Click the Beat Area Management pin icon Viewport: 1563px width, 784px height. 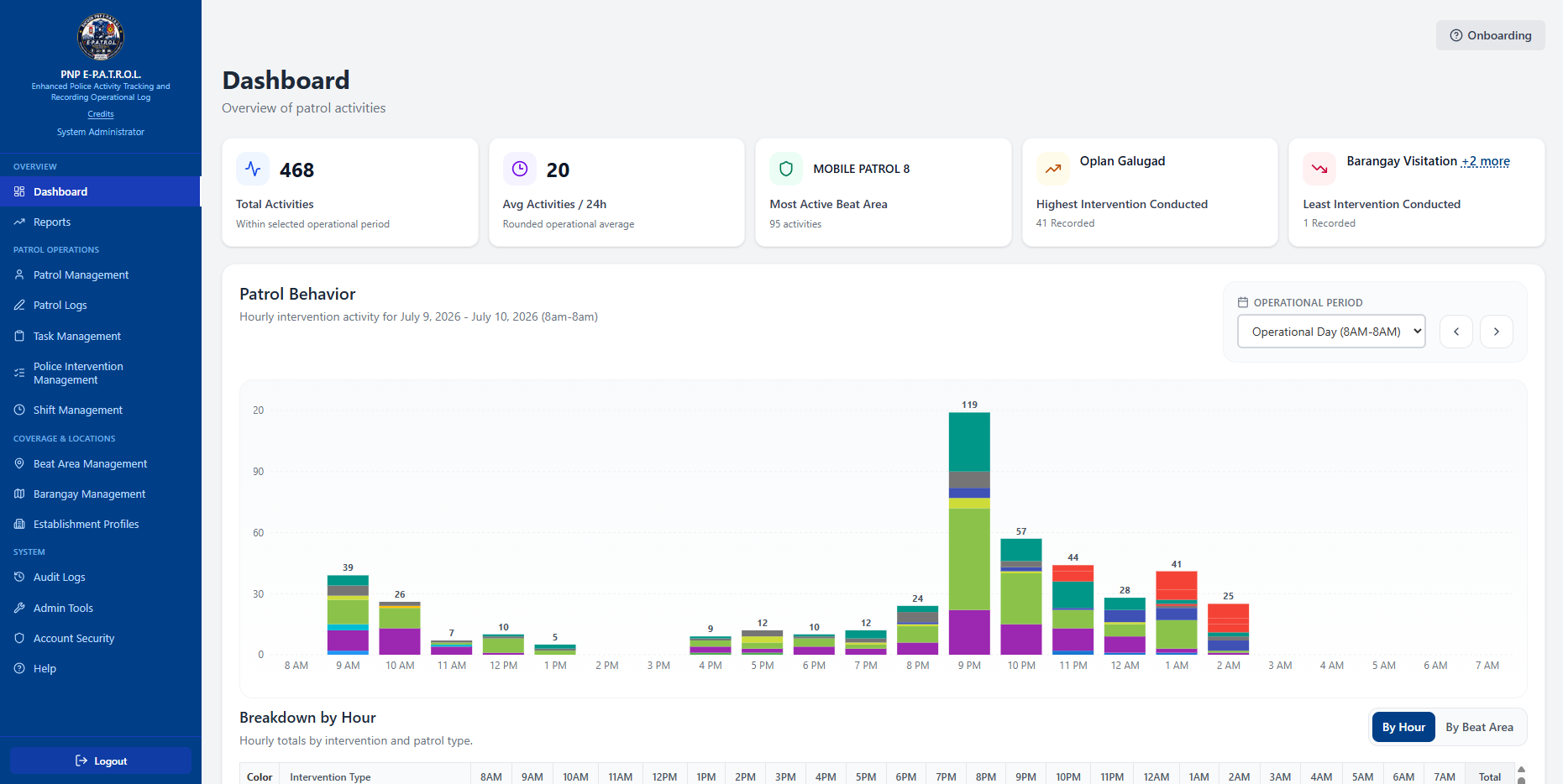(19, 463)
